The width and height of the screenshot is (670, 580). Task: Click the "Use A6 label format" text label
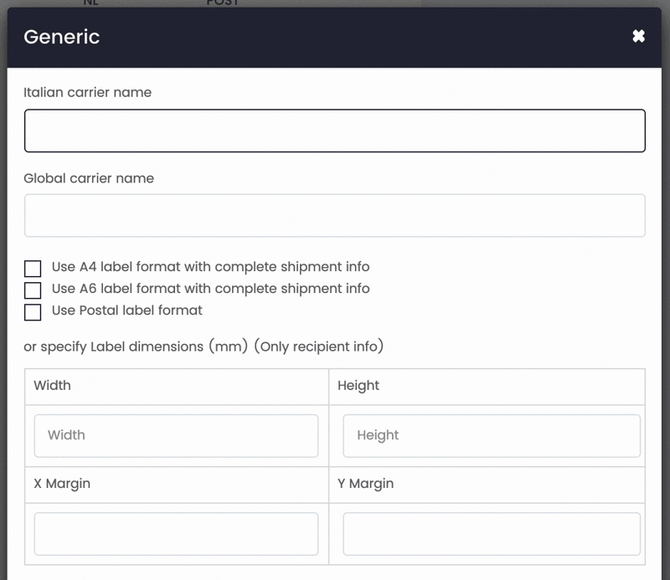pos(210,288)
